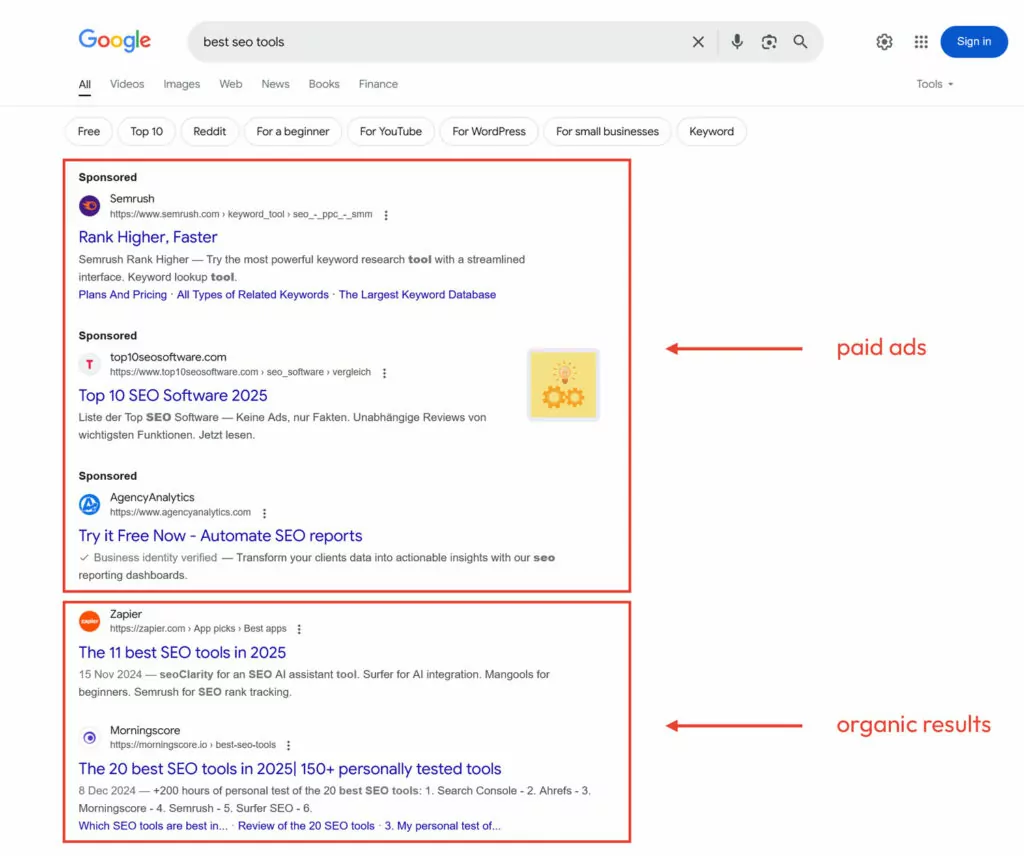This screenshot has height=856, width=1024.
Task: Click the Semrush favicon
Action: tap(89, 206)
